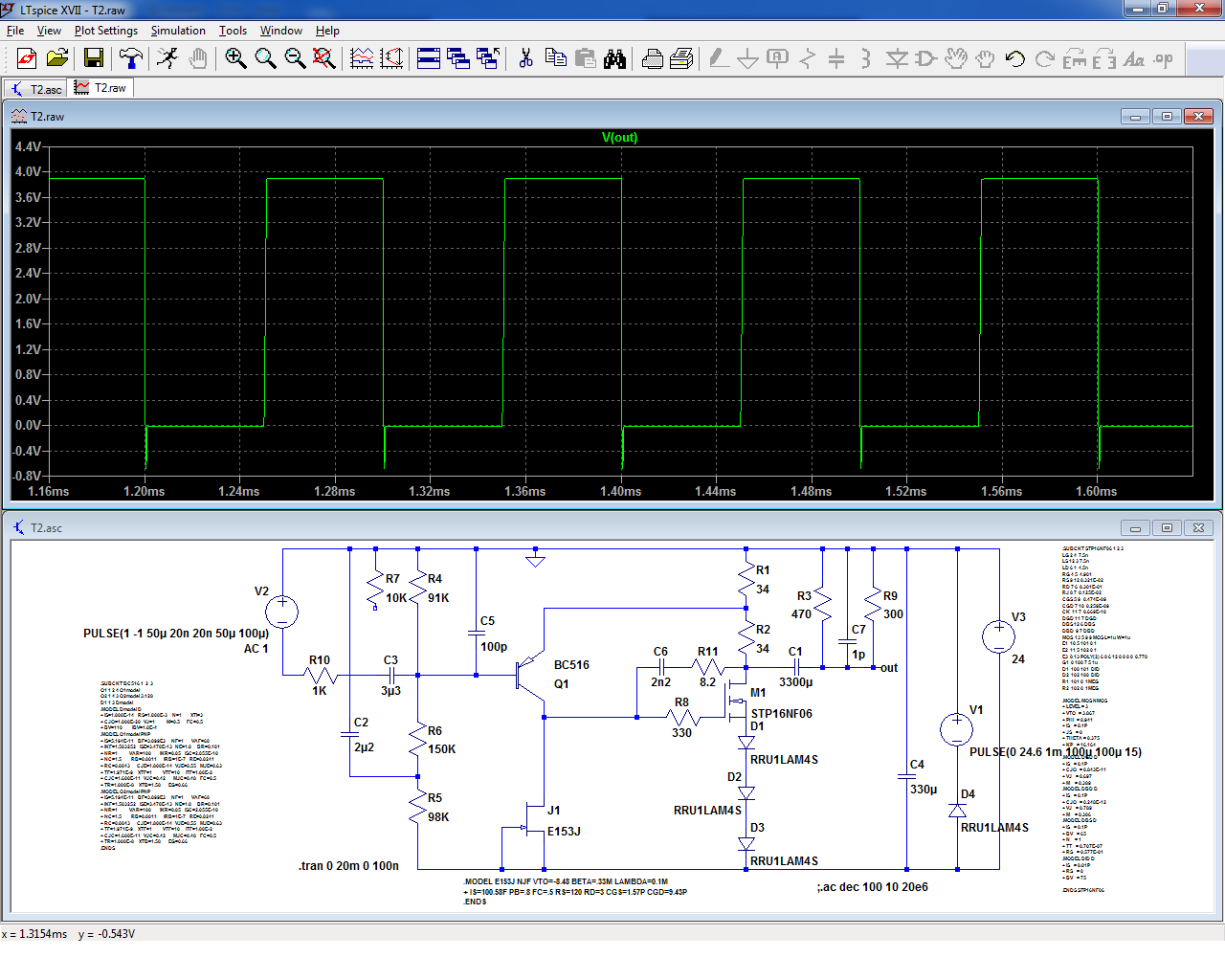
Task: Click the .tran 0 20m 0 100n directive
Action: click(348, 865)
